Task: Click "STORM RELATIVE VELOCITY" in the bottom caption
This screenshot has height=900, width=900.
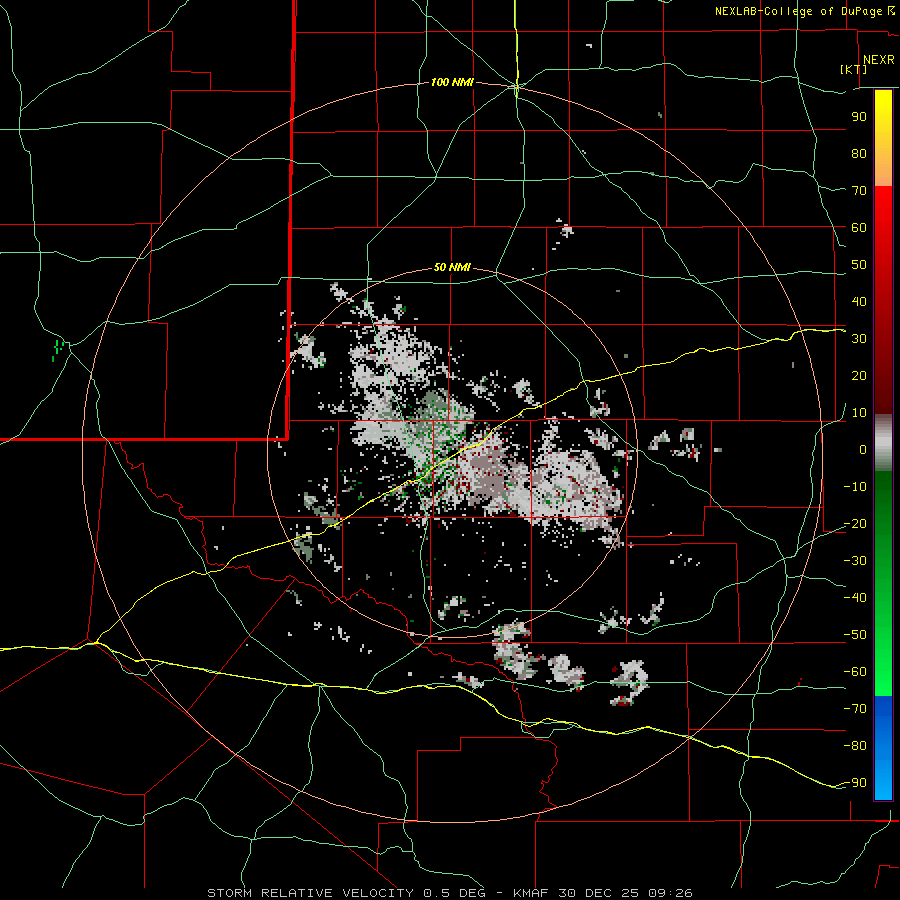Action: pos(310,893)
